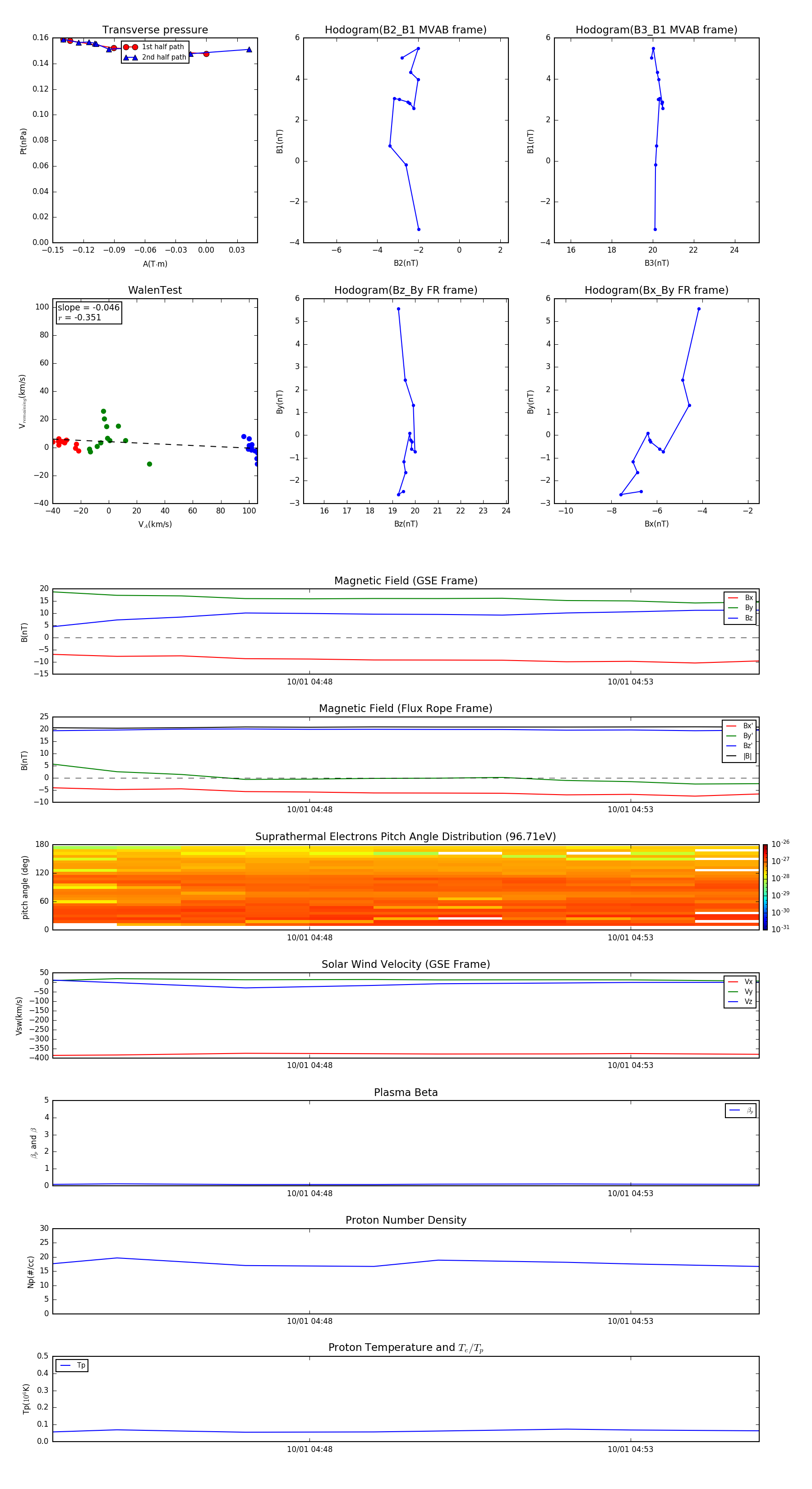Click the 'Hodogram(B3_B1 MVAB frame)' title
Image resolution: width=812 pixels, height=1489 pixels.
click(x=656, y=30)
